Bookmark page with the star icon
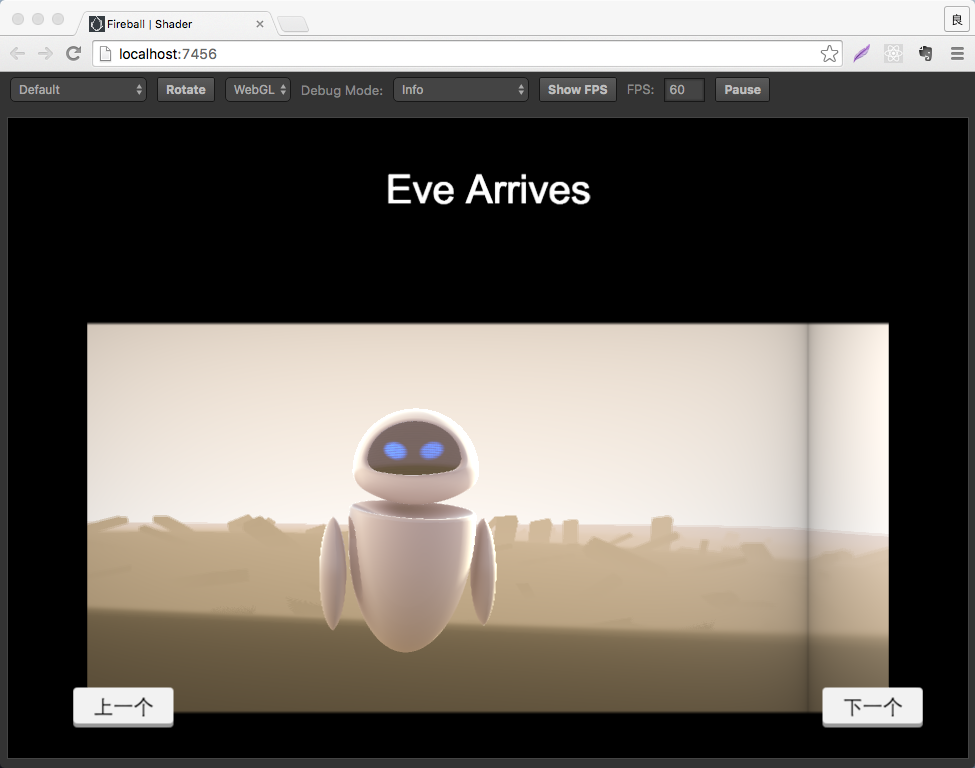The width and height of the screenshot is (975, 768). [829, 54]
